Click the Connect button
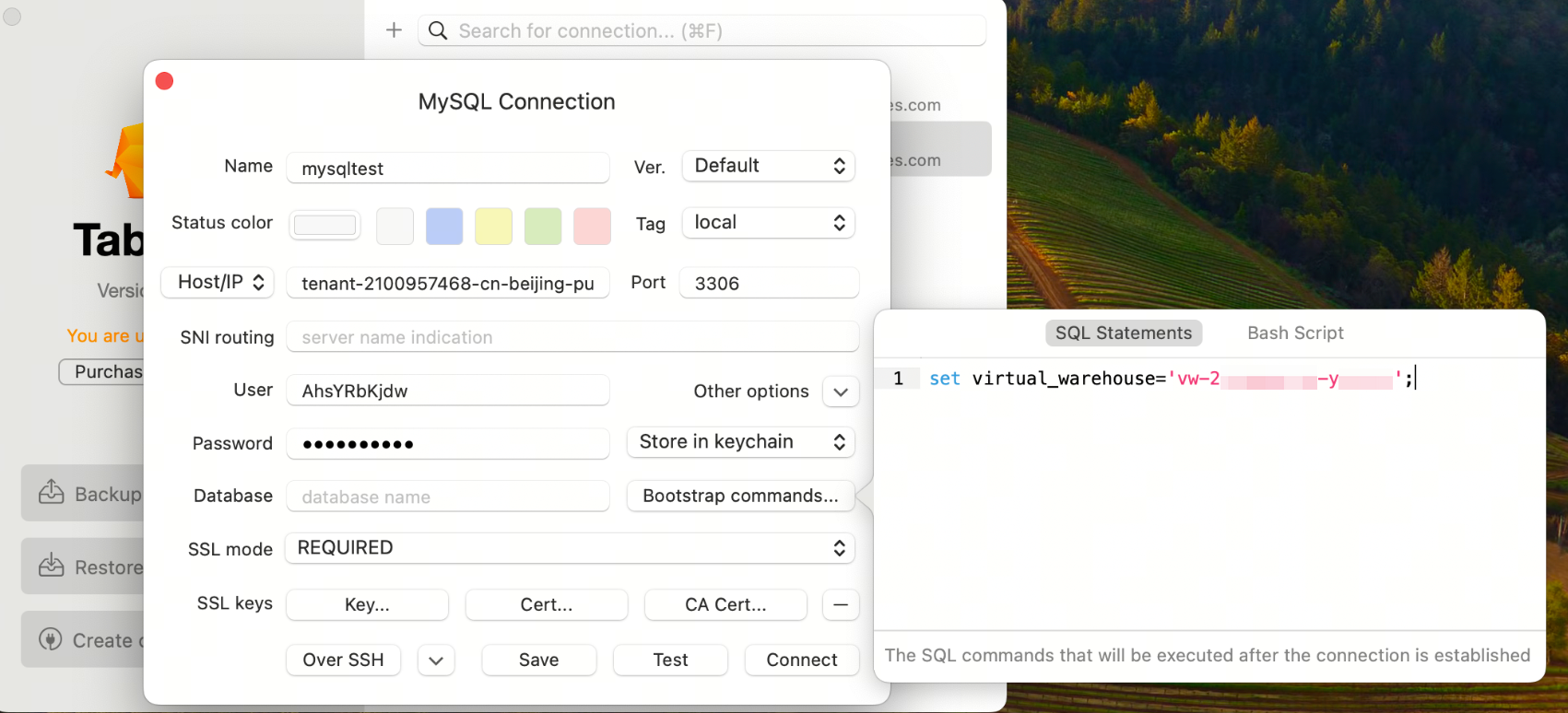Image resolution: width=1568 pixels, height=713 pixels. click(802, 660)
